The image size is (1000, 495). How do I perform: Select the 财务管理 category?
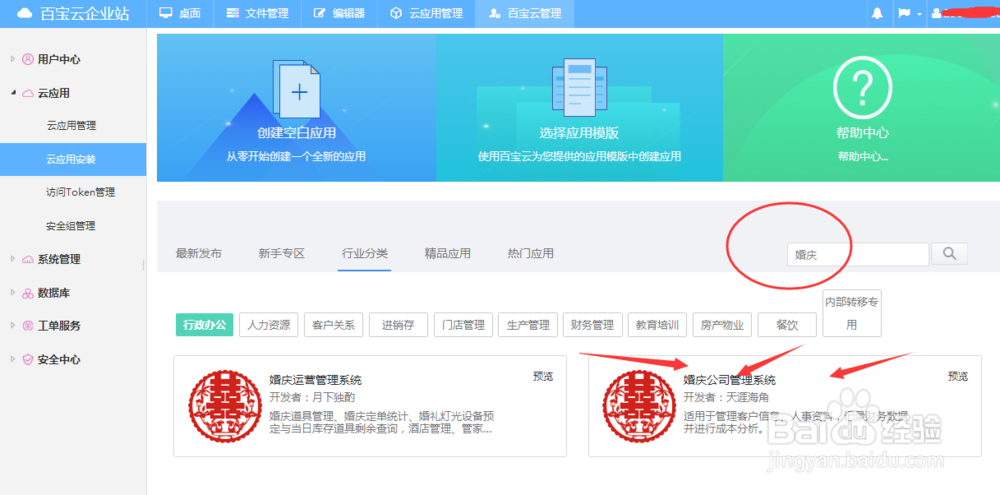click(593, 325)
